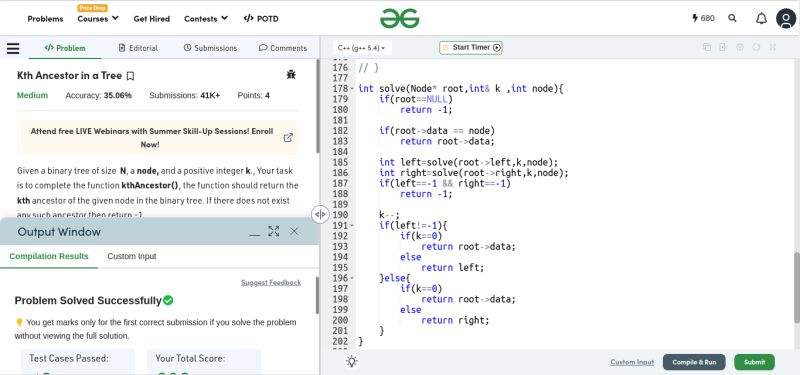Open Problems in the top navigation
800x375 pixels.
tap(45, 18)
